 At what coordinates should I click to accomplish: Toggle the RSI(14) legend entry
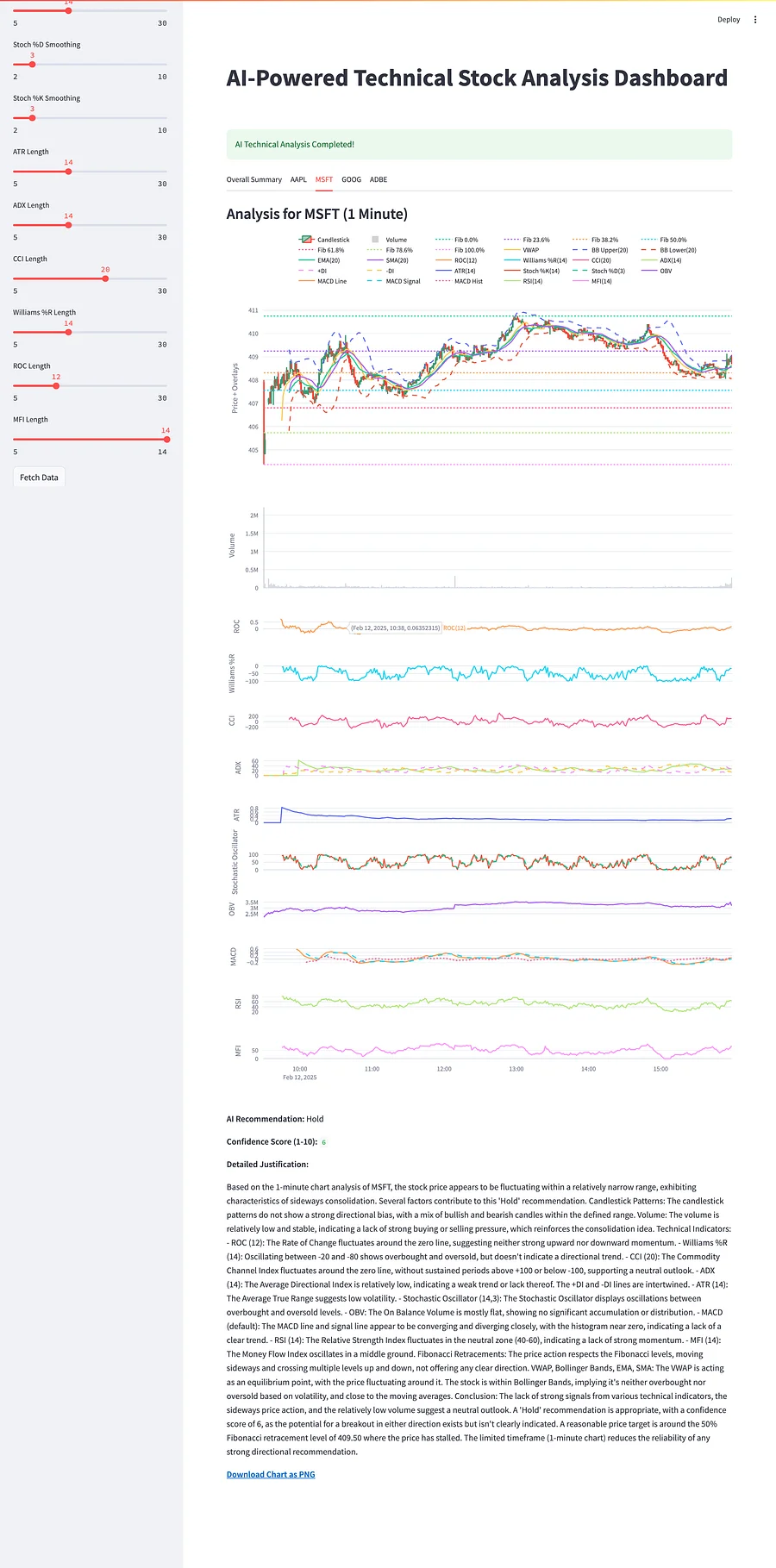pos(524,281)
